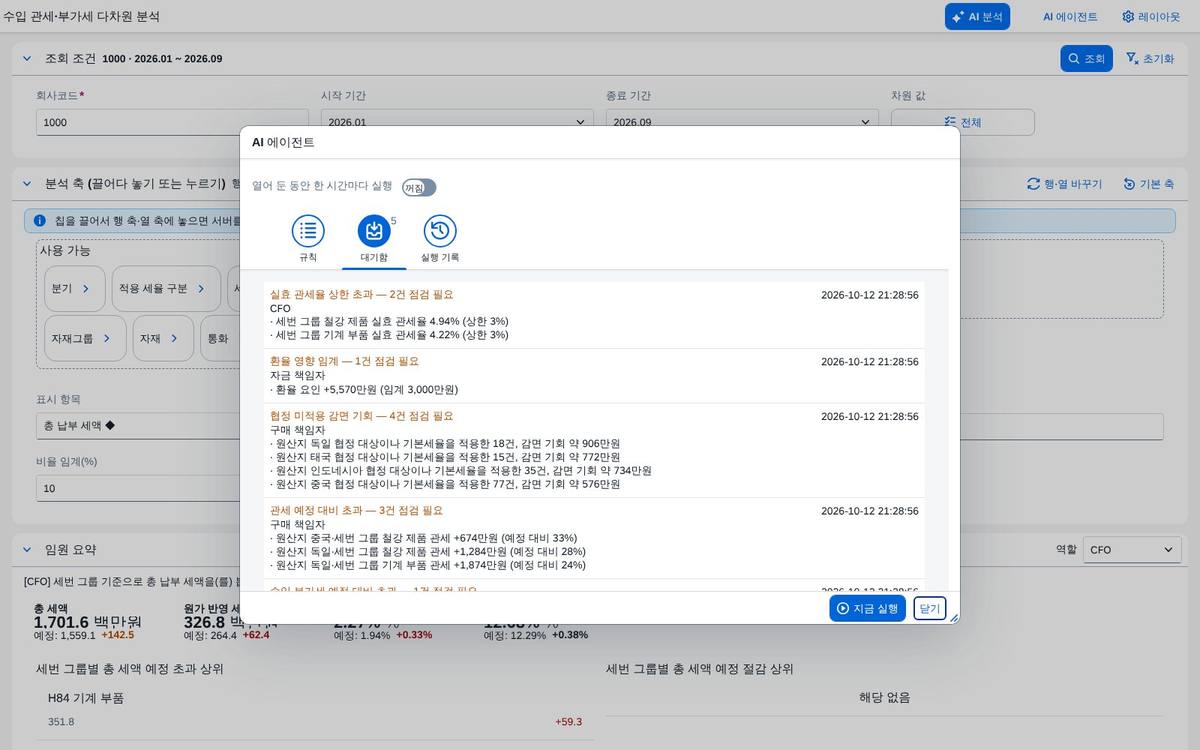Collapse the 분석 축 section

(27, 184)
